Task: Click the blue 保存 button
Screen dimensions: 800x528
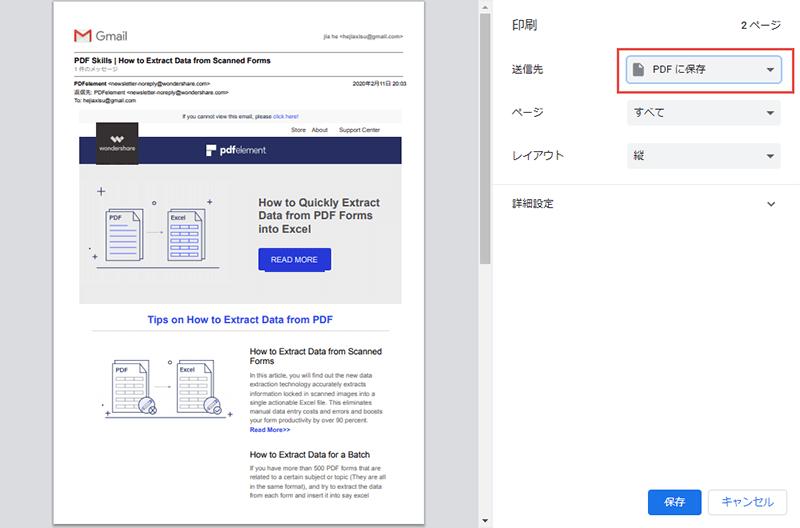Action: [x=674, y=502]
